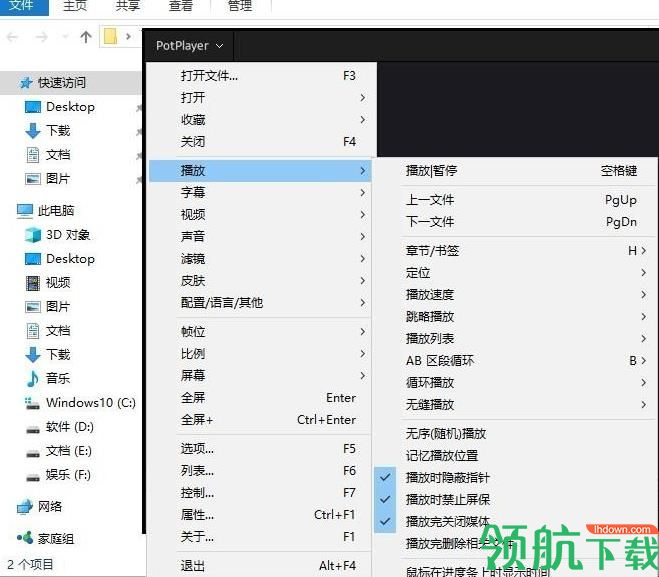Open the PotPlayer main menu dropdown
659x577 pixels.
(190, 45)
